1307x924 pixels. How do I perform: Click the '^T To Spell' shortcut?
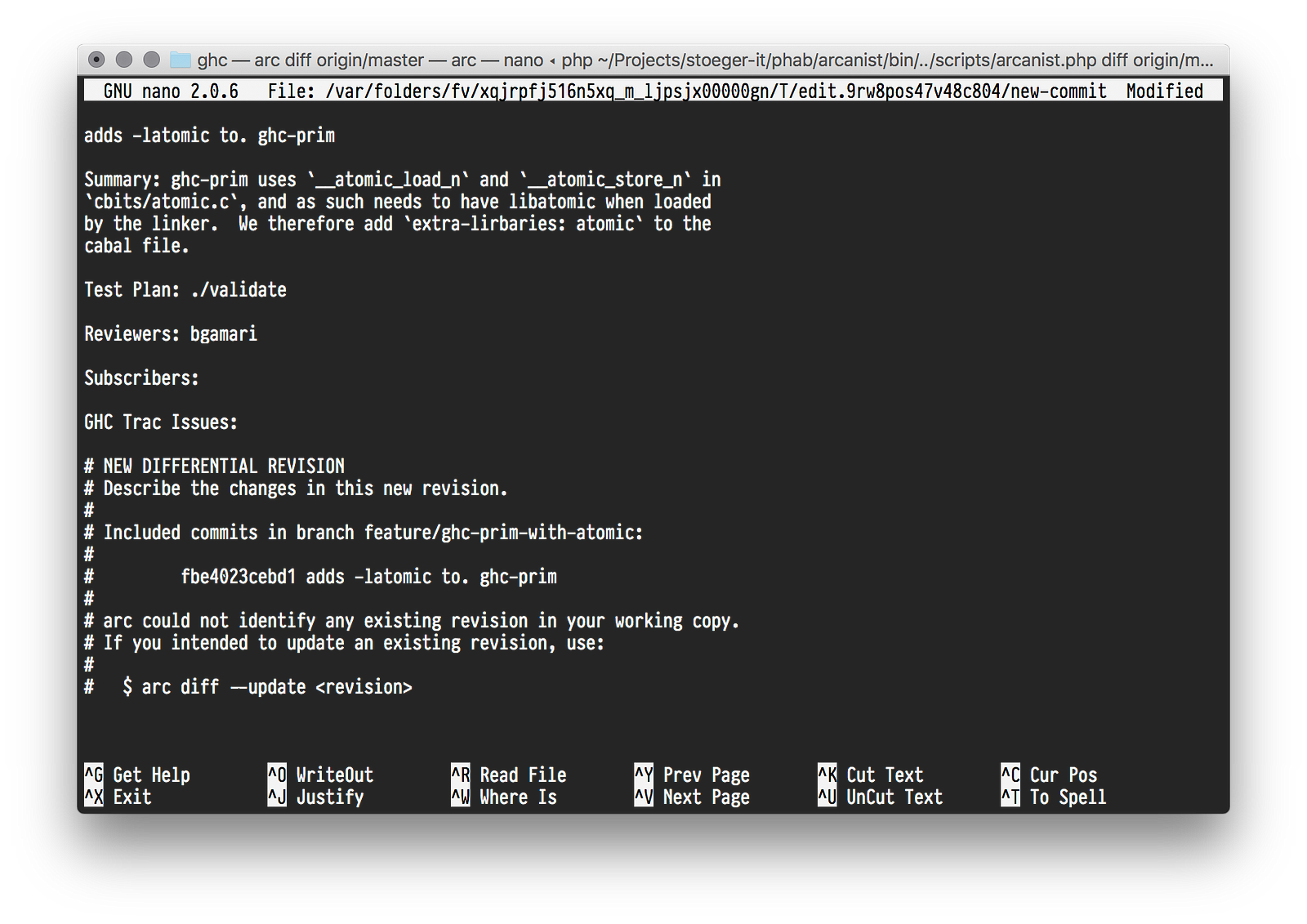[1054, 797]
